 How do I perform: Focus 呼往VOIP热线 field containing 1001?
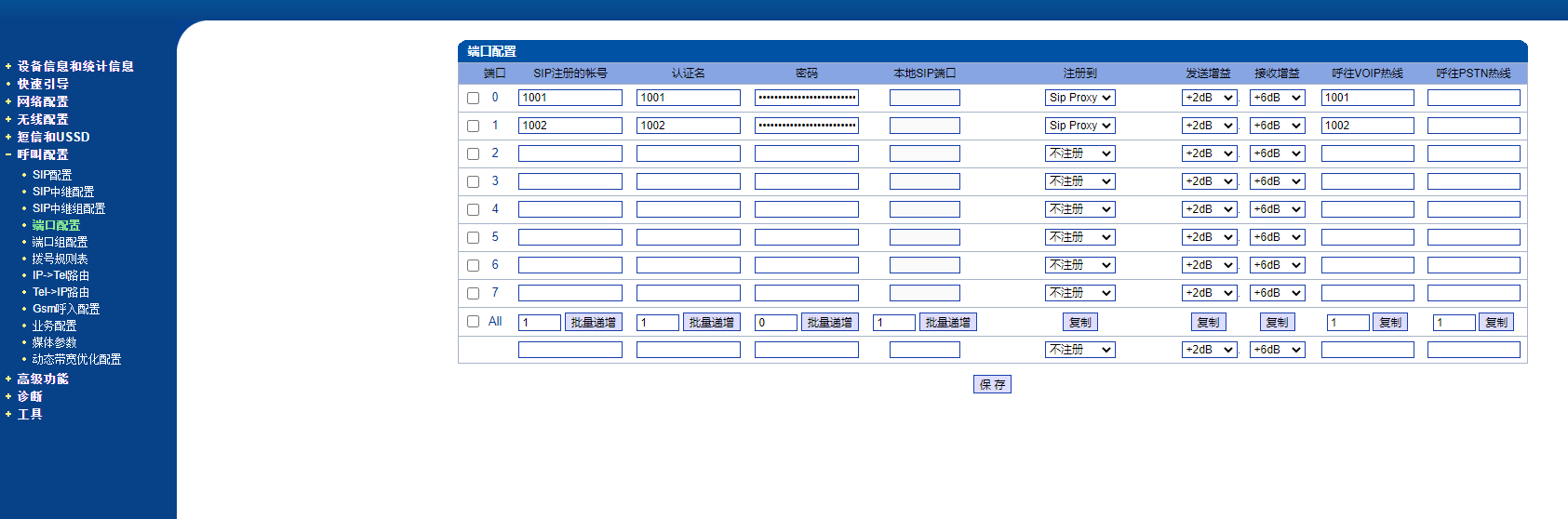click(1368, 98)
